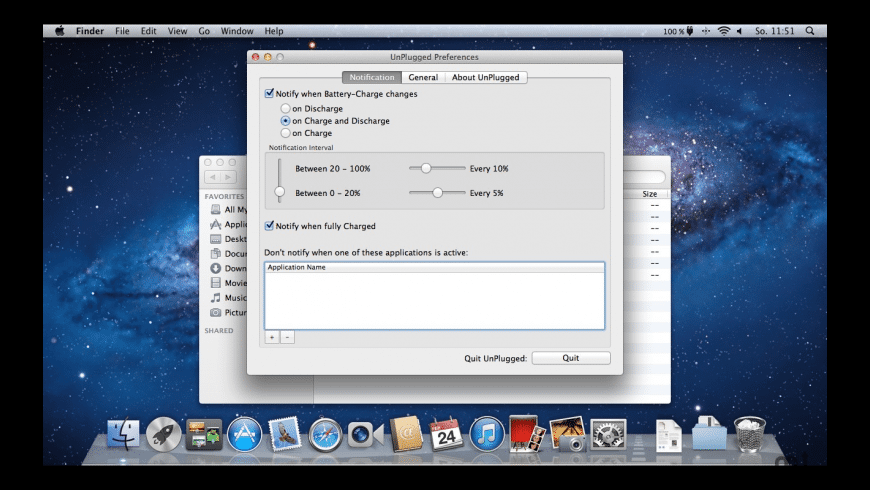
Task: Open the Trash in the Dock
Action: point(750,434)
